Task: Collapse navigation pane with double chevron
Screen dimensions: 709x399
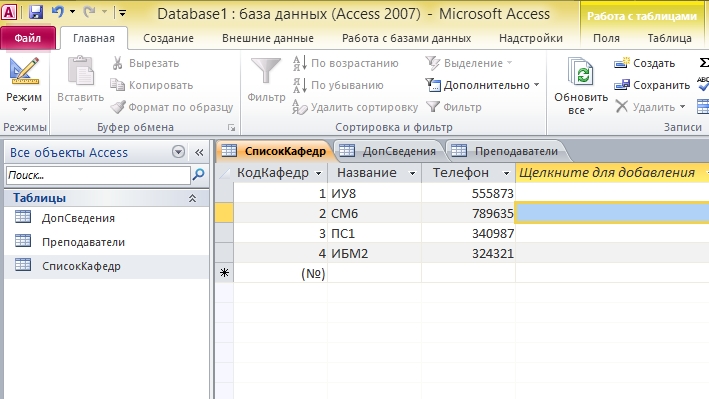Action: (x=199, y=152)
